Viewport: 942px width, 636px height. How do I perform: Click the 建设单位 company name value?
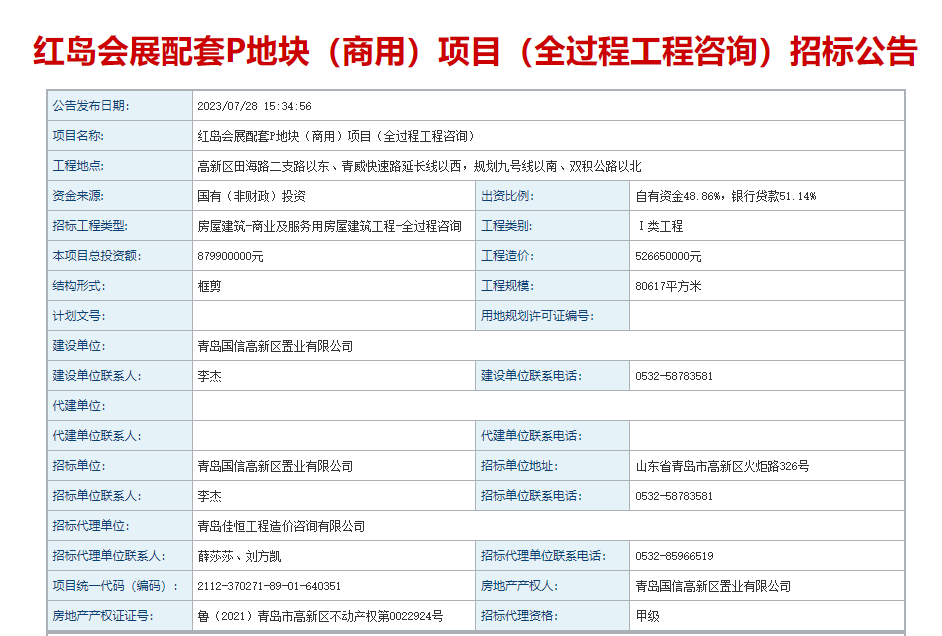275,346
